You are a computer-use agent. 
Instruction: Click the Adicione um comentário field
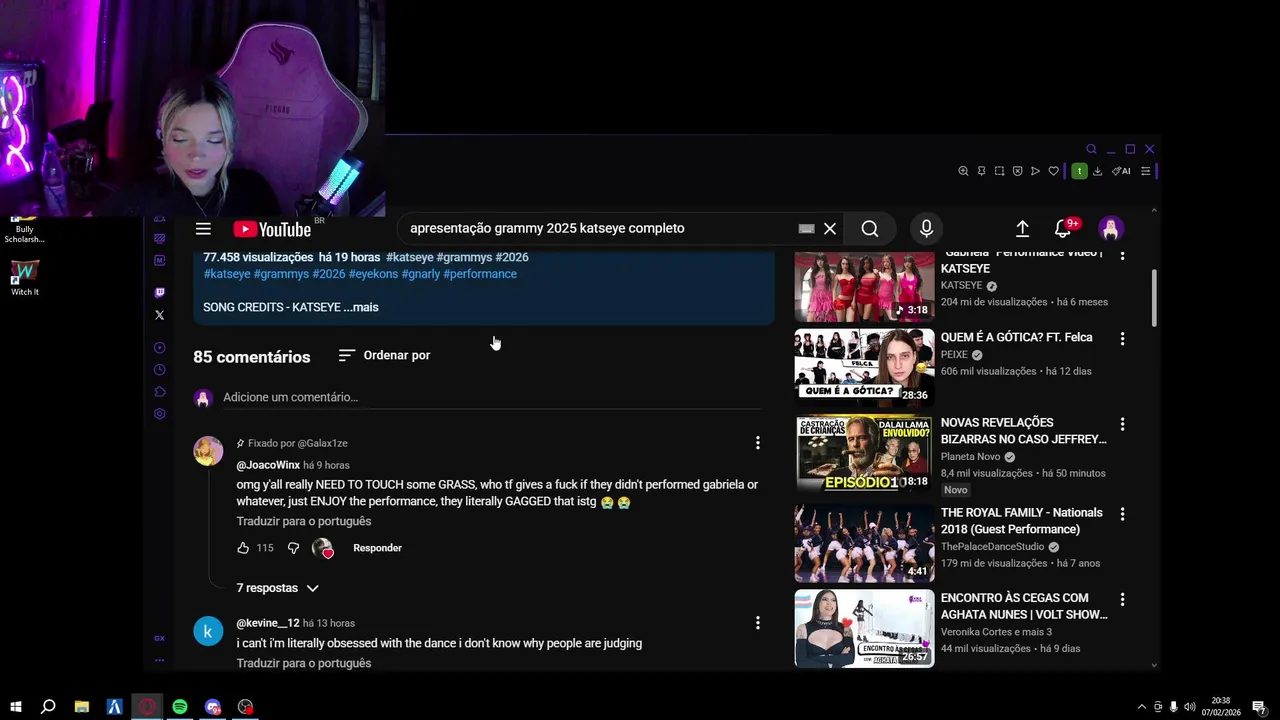click(x=491, y=398)
